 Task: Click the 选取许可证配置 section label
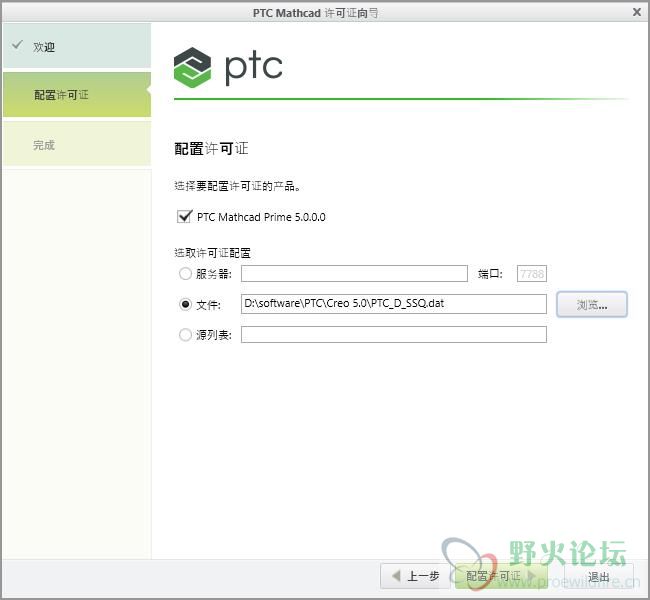212,253
